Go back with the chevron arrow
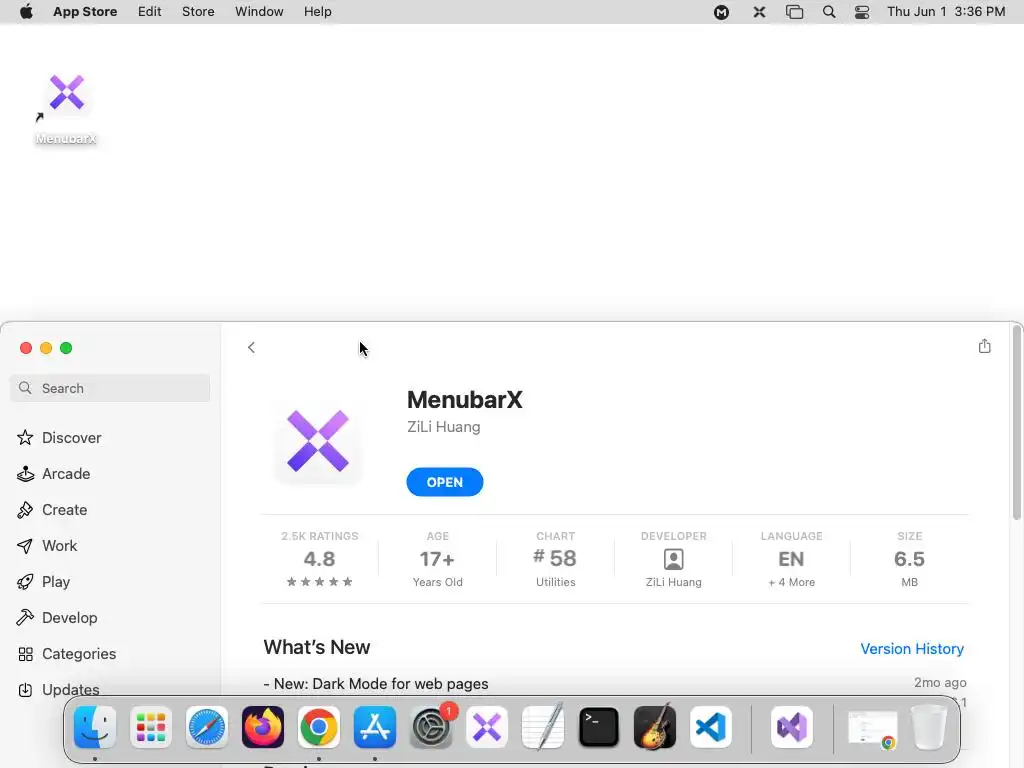Screen dimensions: 1024x768 (251, 347)
